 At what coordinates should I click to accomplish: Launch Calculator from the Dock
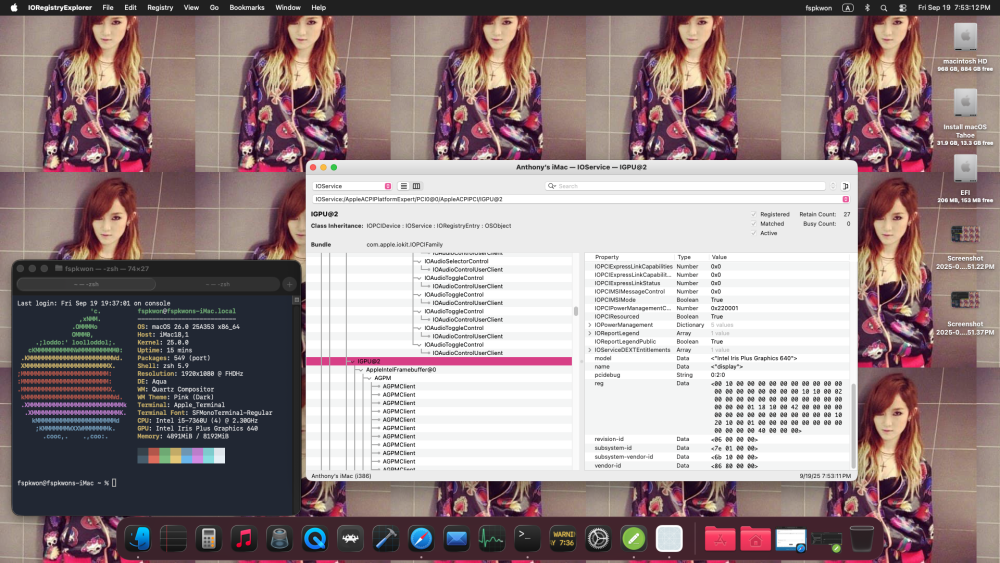209,539
